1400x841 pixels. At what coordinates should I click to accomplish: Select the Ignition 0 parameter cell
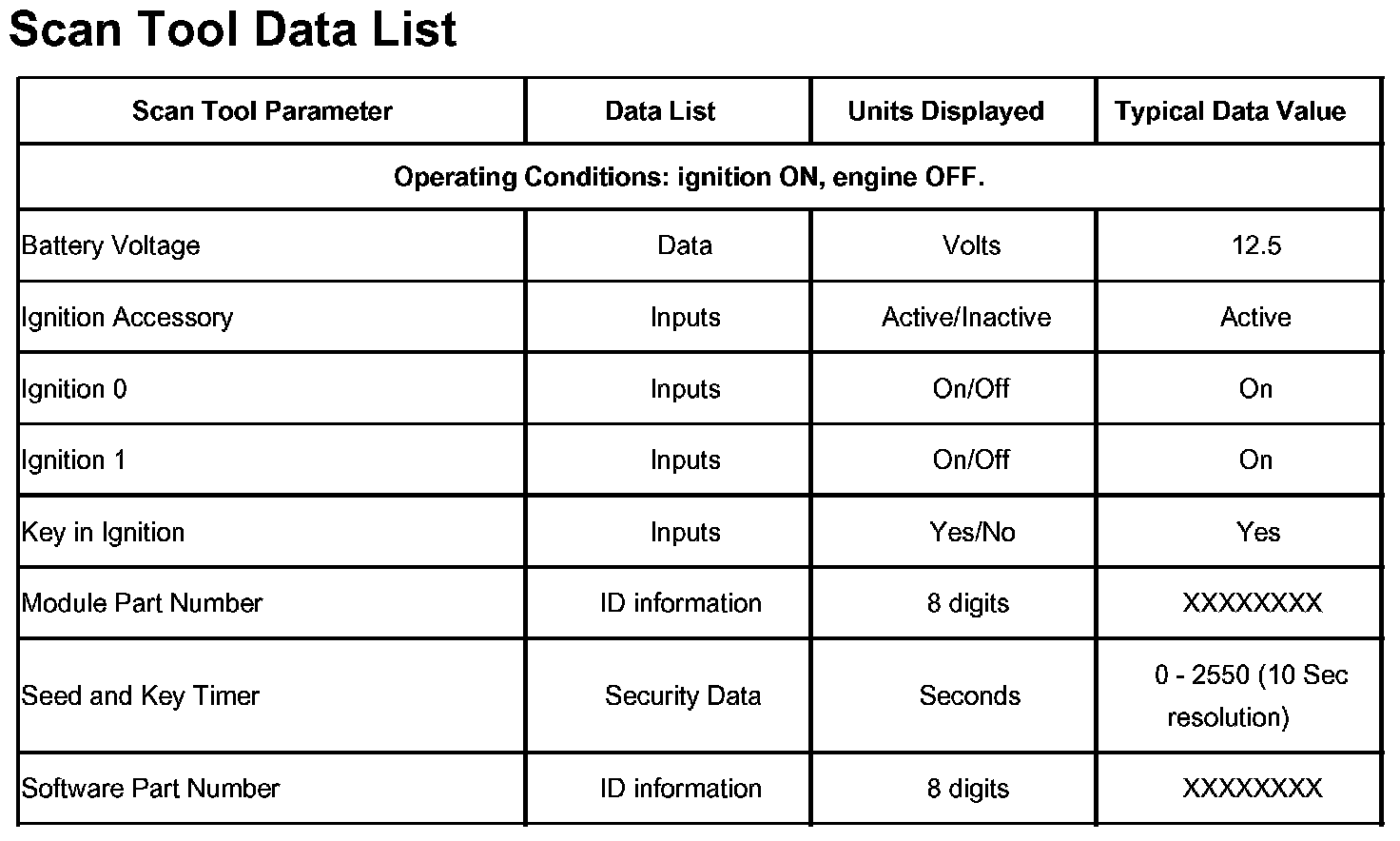coord(74,389)
